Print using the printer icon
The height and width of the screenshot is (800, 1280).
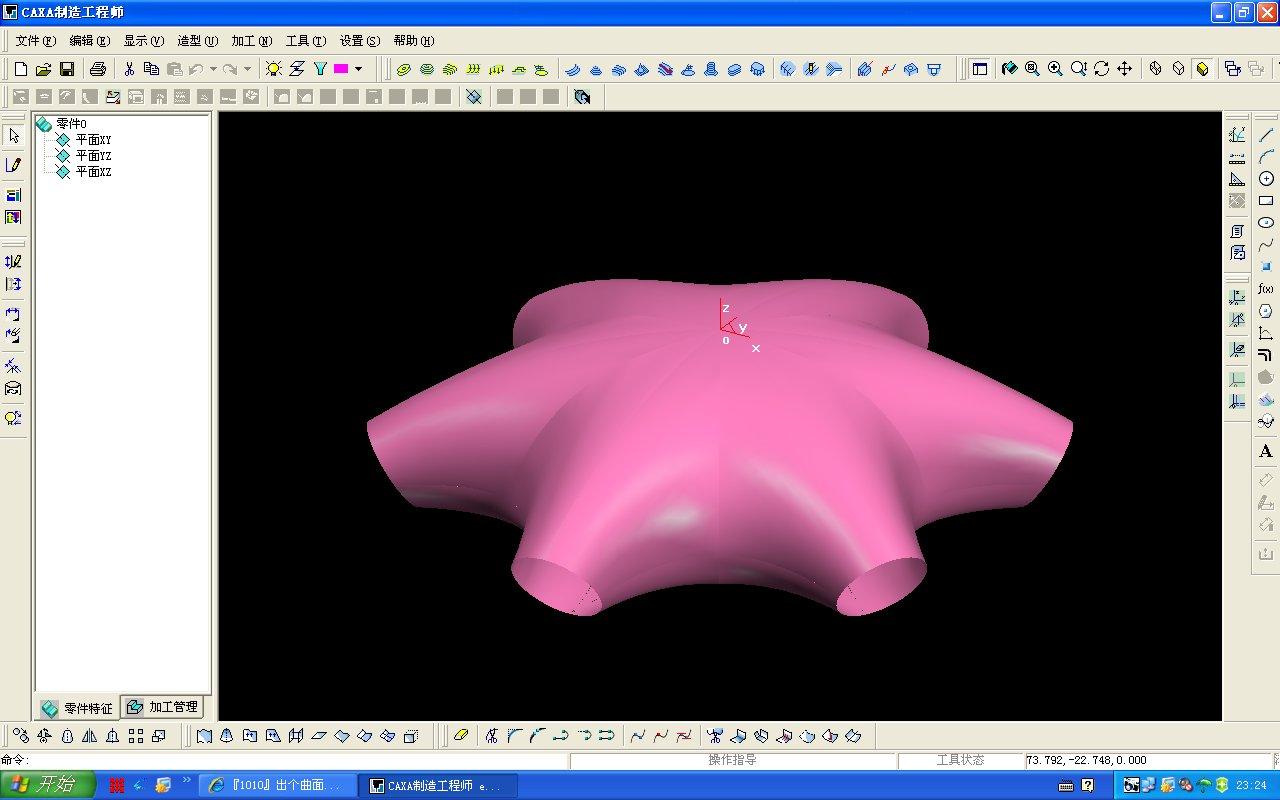(97, 69)
